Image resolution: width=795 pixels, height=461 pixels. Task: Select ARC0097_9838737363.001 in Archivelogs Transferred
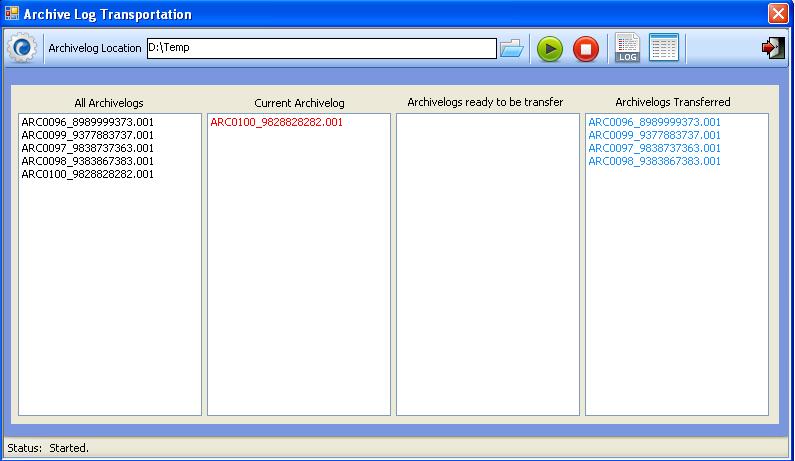pos(654,148)
